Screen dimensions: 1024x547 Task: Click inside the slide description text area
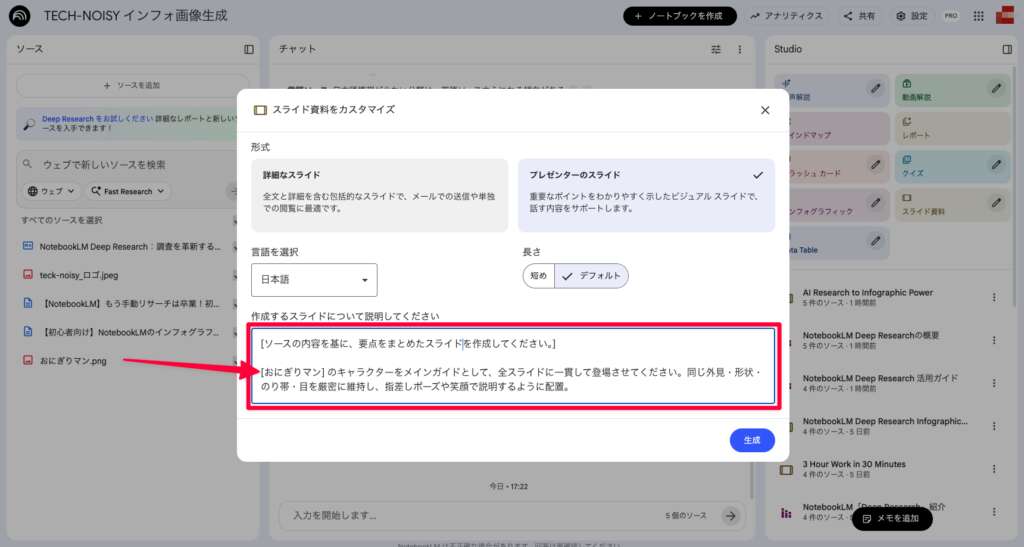[513, 366]
